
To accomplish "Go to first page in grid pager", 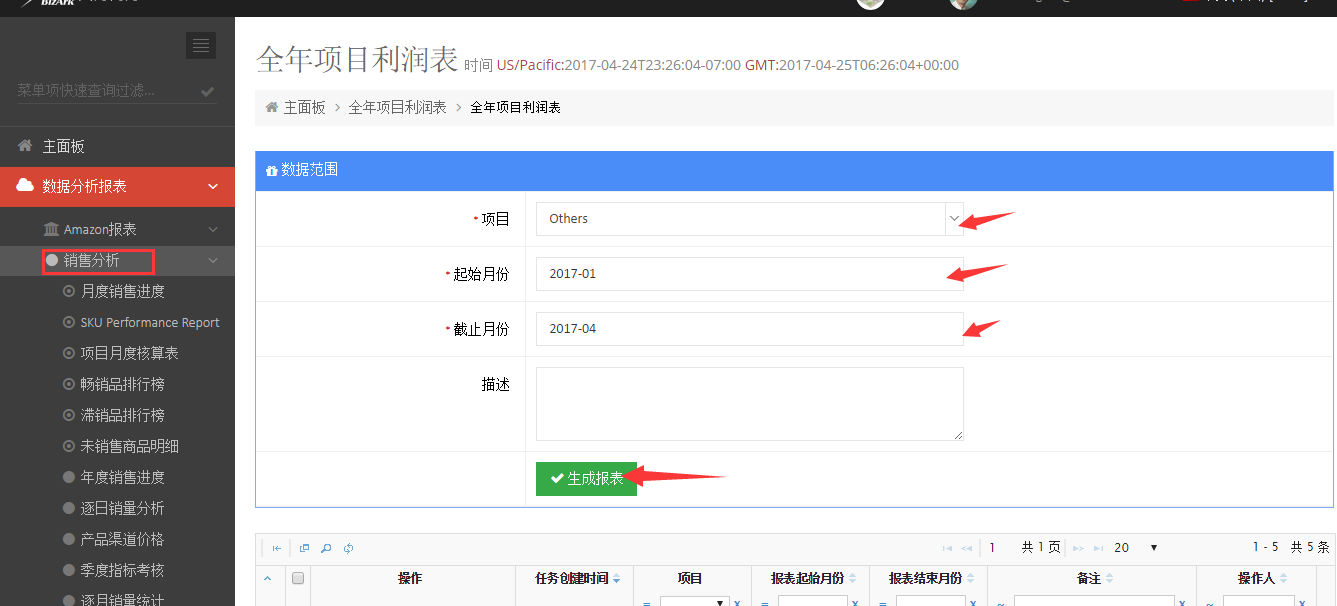I will (947, 548).
